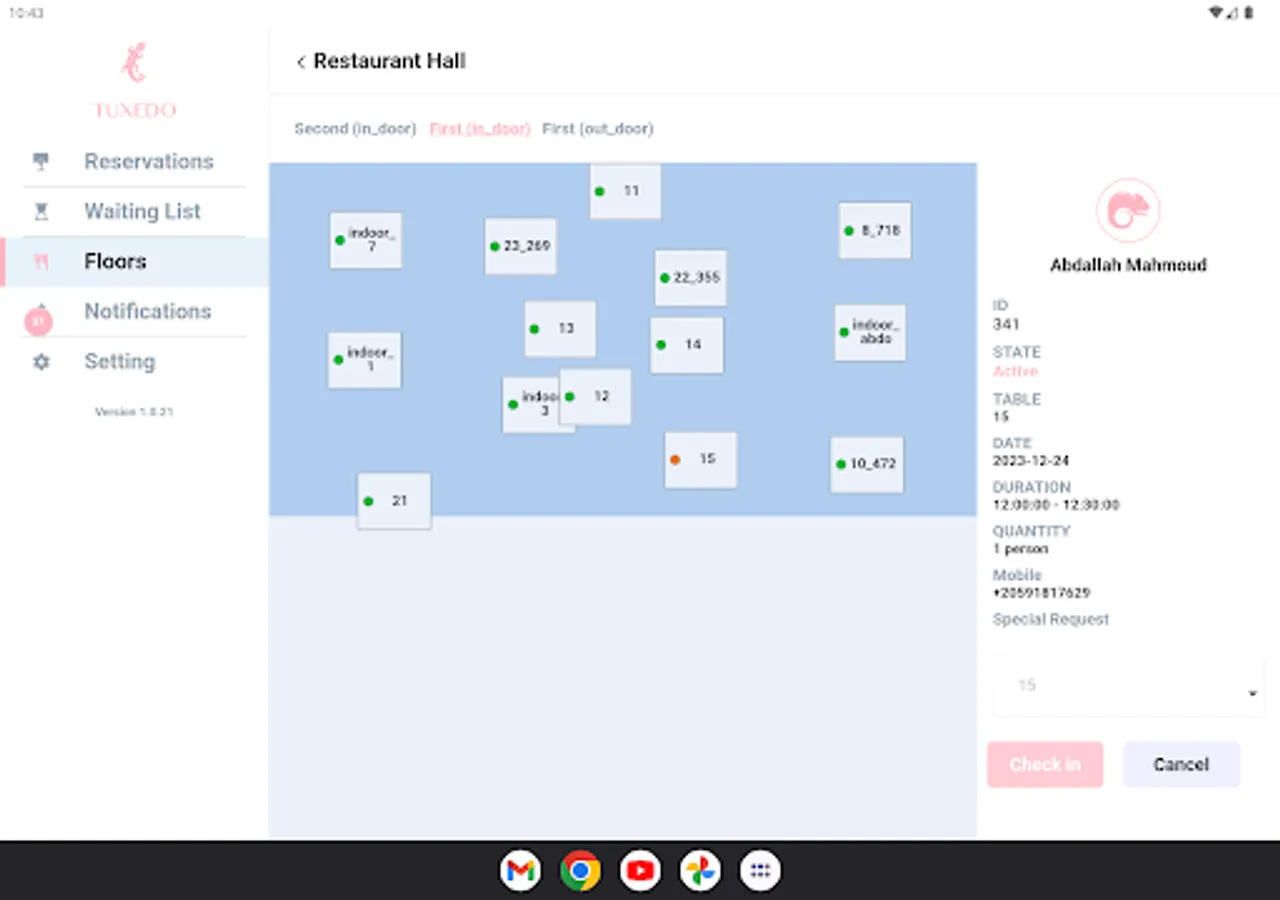The height and width of the screenshot is (900, 1280).
Task: Open Reservations from the sidebar icon
Action: click(40, 161)
